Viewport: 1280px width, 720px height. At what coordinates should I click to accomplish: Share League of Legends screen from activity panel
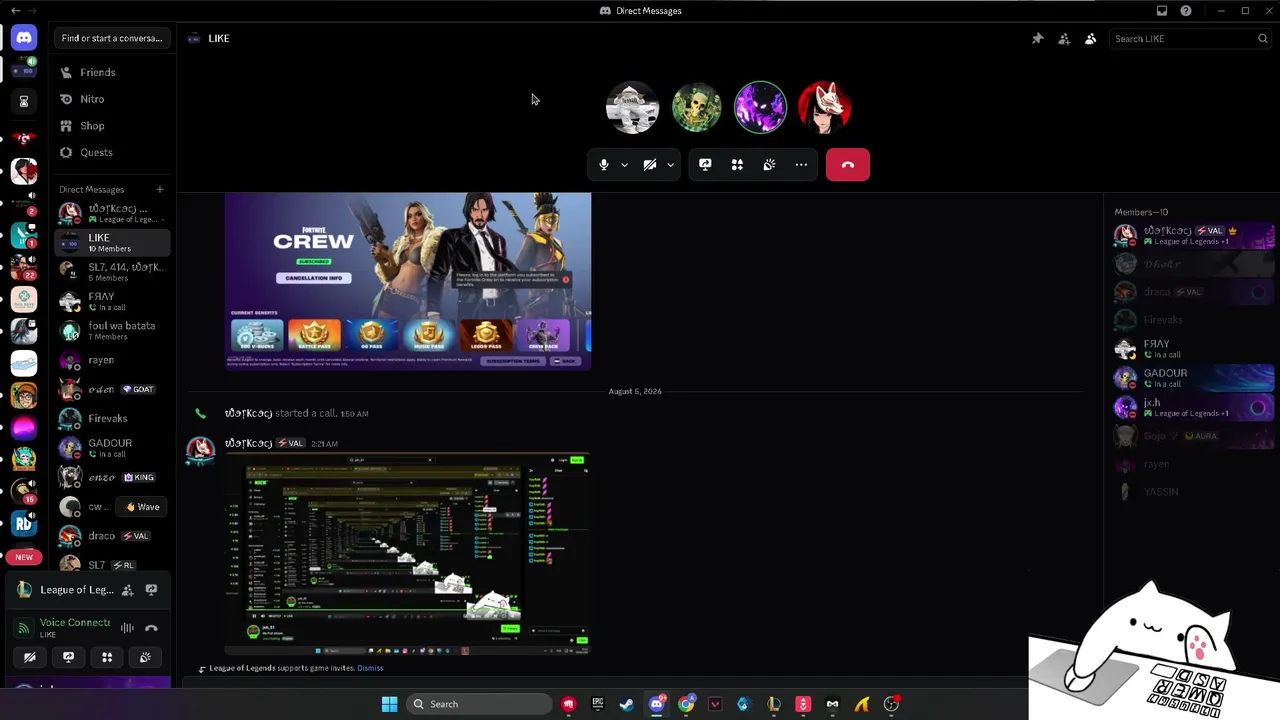[x=151, y=590]
